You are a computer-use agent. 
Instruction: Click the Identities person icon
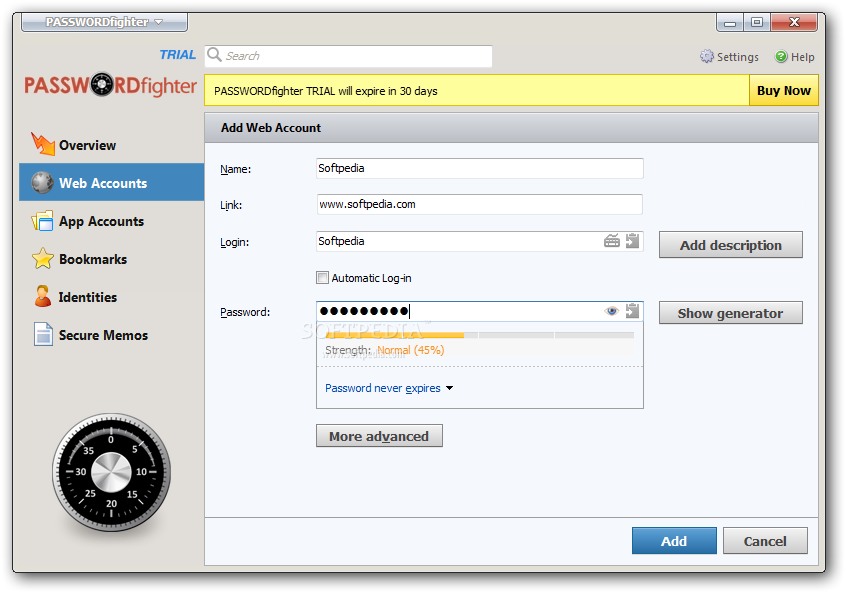[x=43, y=296]
